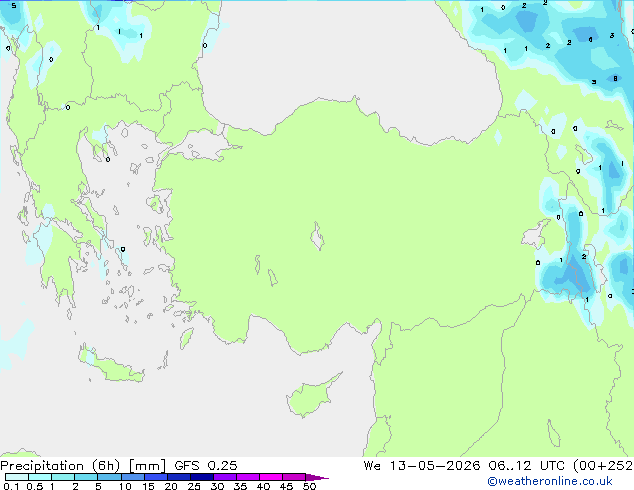Open the weatheronline.co.uk copyright link
634x490 pixels.
(550, 481)
